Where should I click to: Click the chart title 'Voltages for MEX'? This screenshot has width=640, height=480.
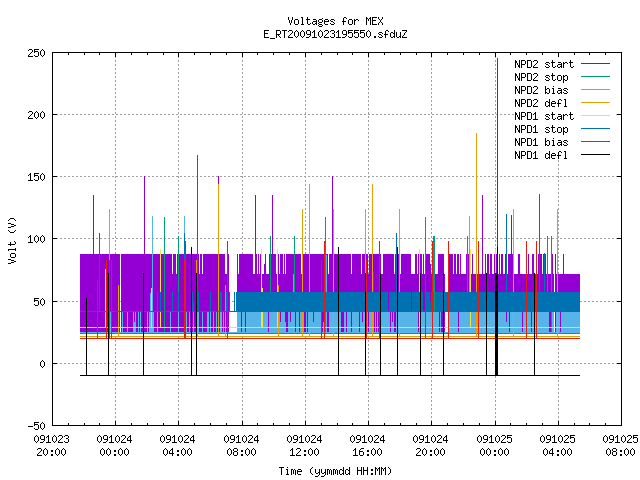click(x=335, y=21)
